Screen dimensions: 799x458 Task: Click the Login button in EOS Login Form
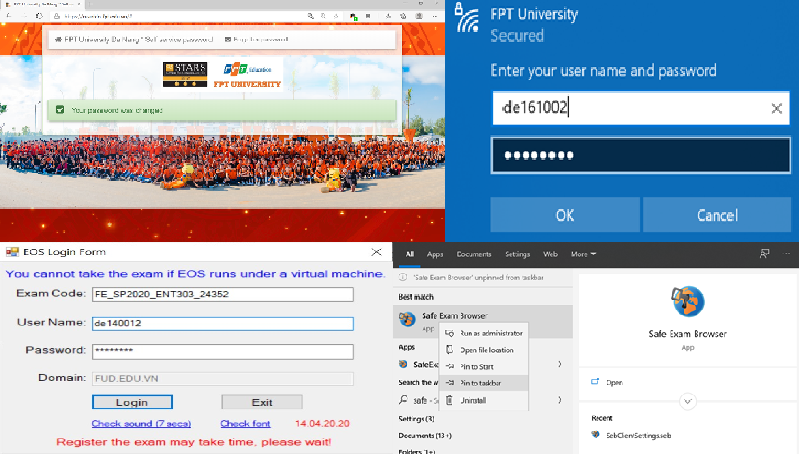coord(132,402)
